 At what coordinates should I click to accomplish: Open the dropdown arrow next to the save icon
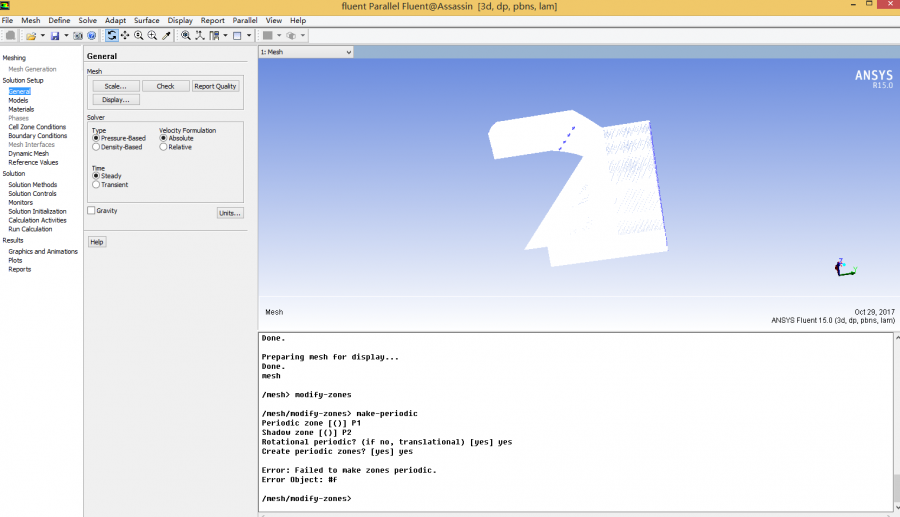(66, 36)
